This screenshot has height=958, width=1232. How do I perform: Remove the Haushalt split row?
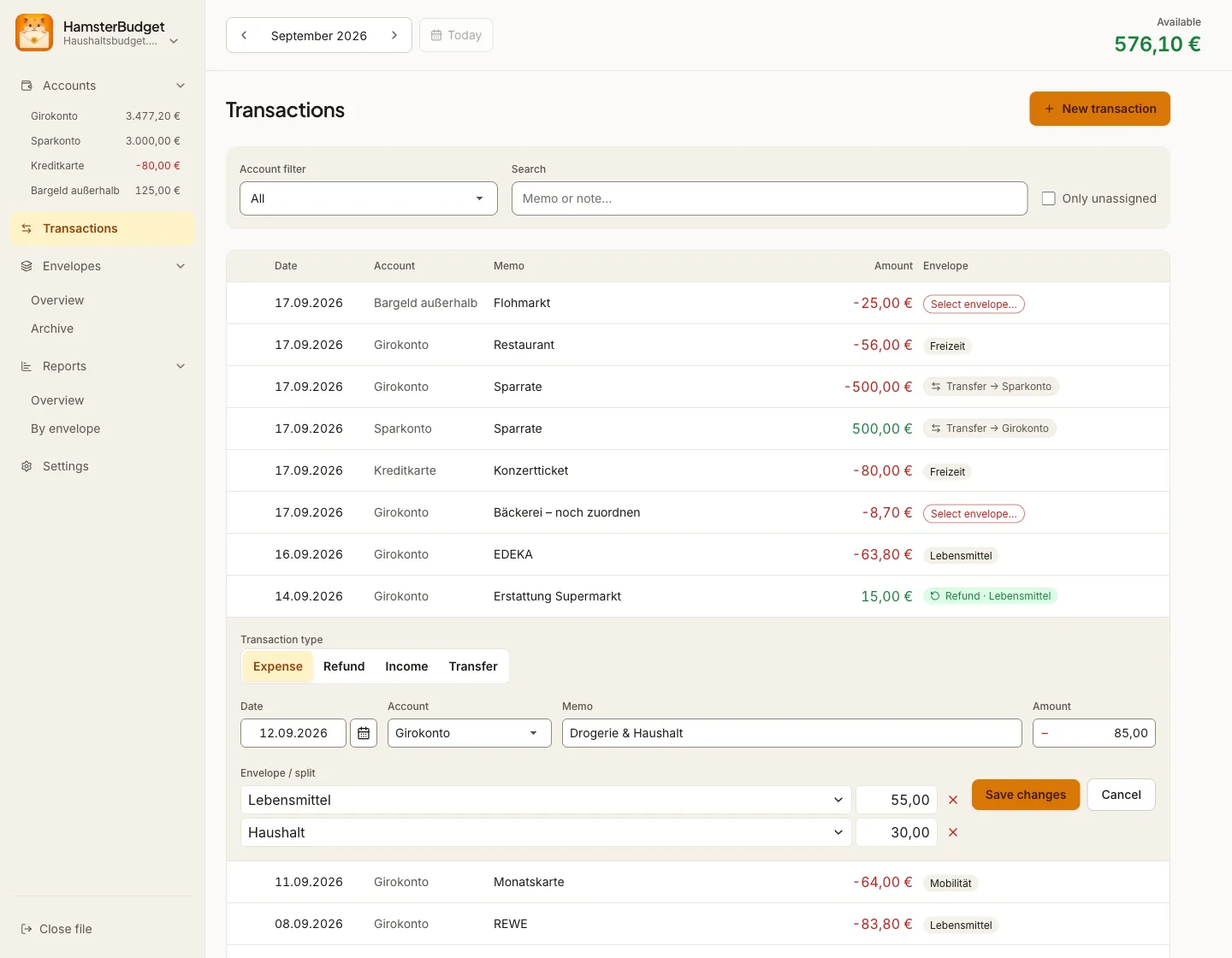point(953,832)
